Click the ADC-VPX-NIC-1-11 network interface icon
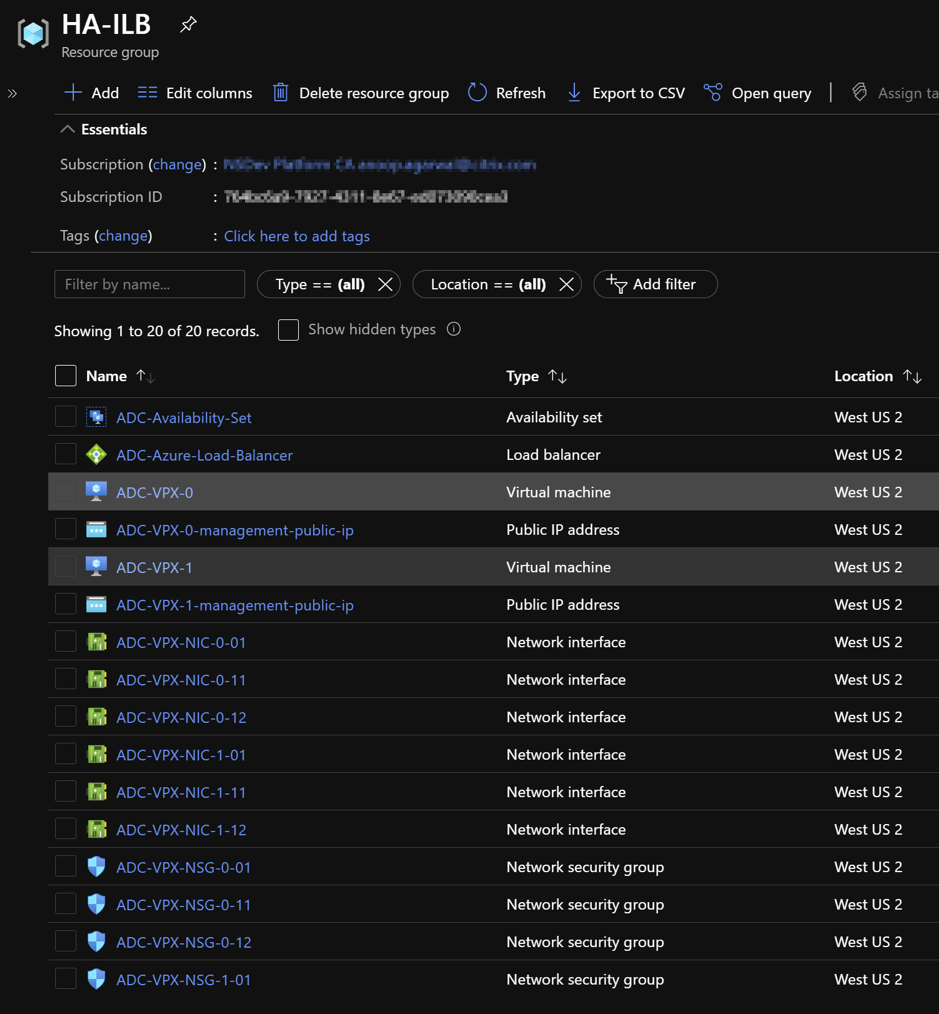This screenshot has height=1014, width=939. 96,792
